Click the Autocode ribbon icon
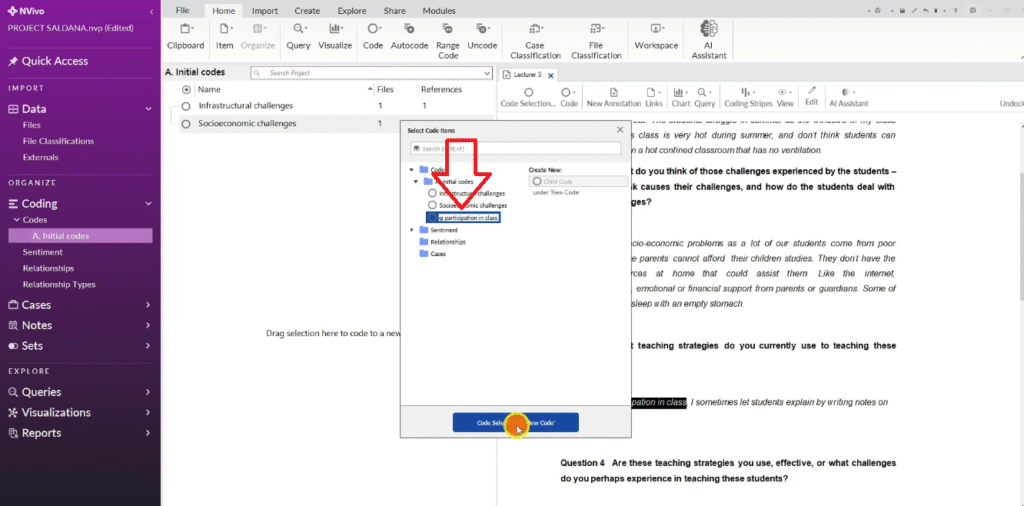The image size is (1024, 506). [409, 35]
